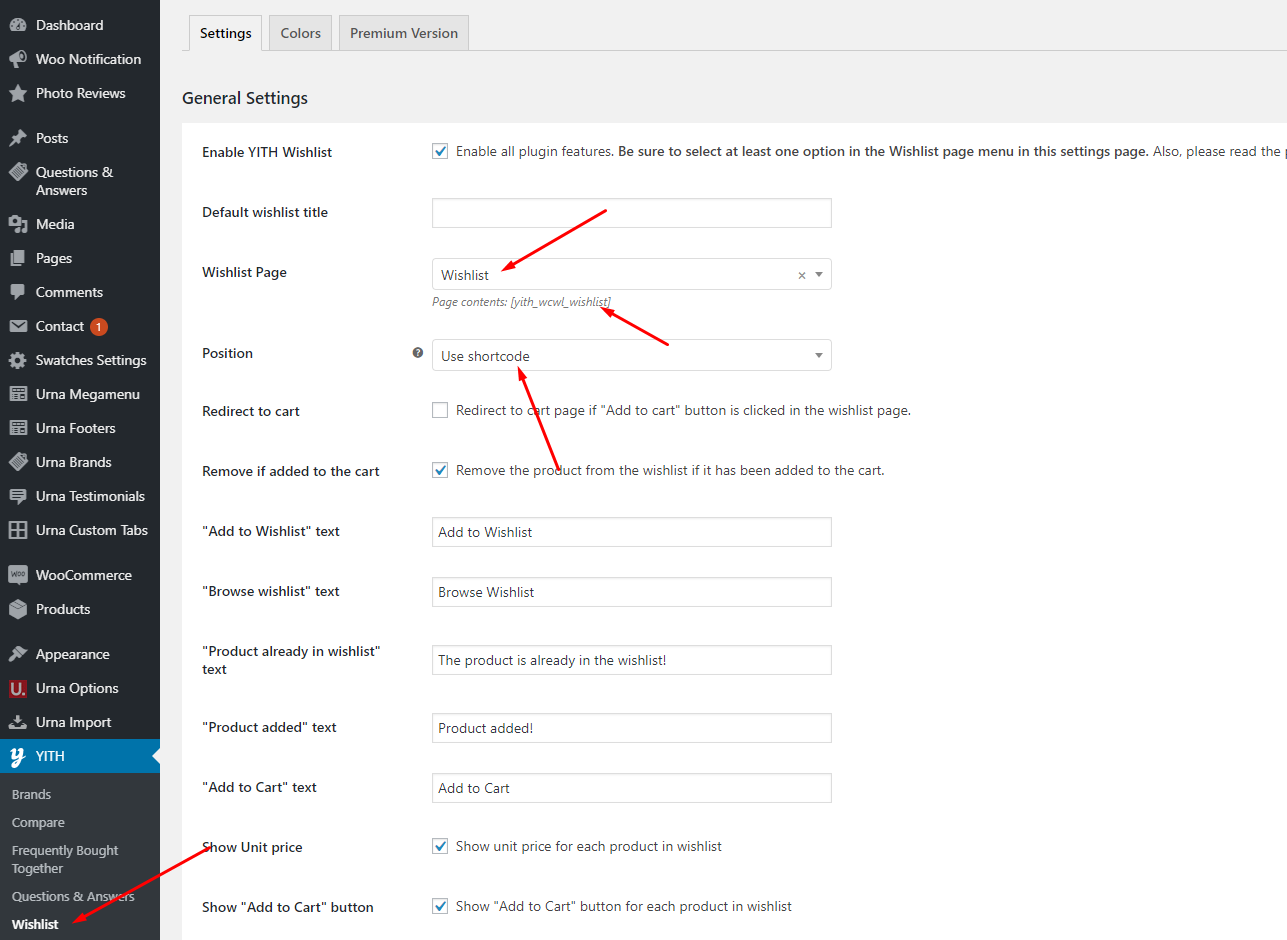Open the Compare submenu item
The width and height of the screenshot is (1287, 940).
point(38,822)
